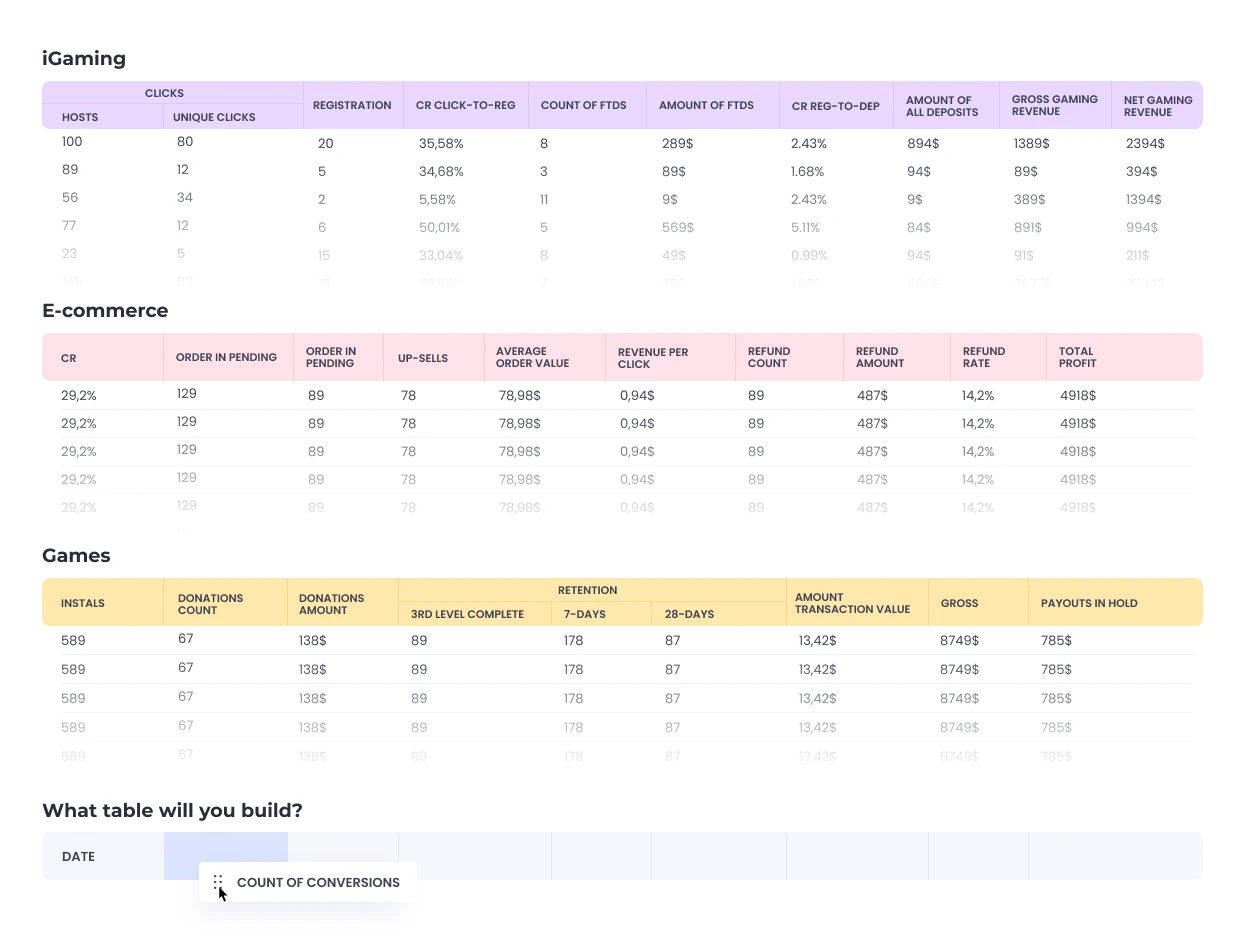Choose the CR Click-to-Reg column header
The height and width of the screenshot is (942, 1240).
(x=466, y=105)
